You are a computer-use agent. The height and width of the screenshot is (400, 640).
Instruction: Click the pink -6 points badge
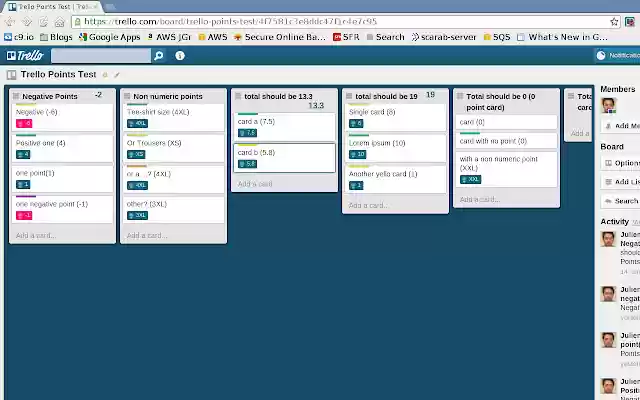(x=24, y=123)
